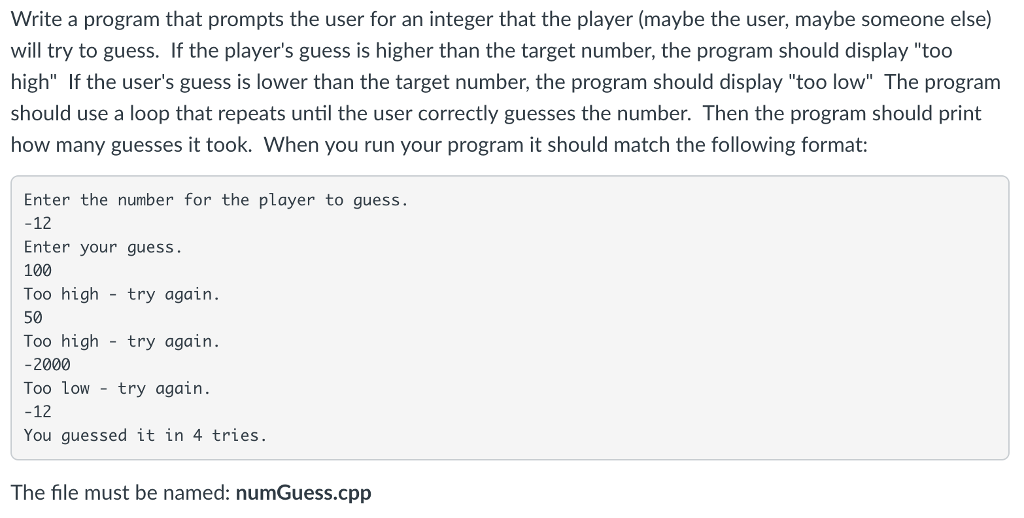Click the 'Too low - try again.' line
The image size is (1024, 518).
[118, 389]
